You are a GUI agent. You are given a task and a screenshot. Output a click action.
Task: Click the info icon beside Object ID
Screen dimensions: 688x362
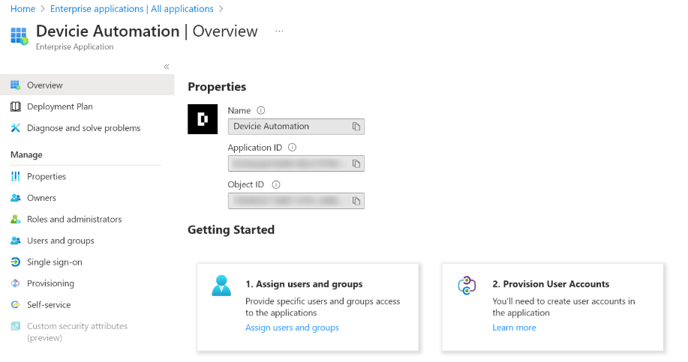(276, 185)
